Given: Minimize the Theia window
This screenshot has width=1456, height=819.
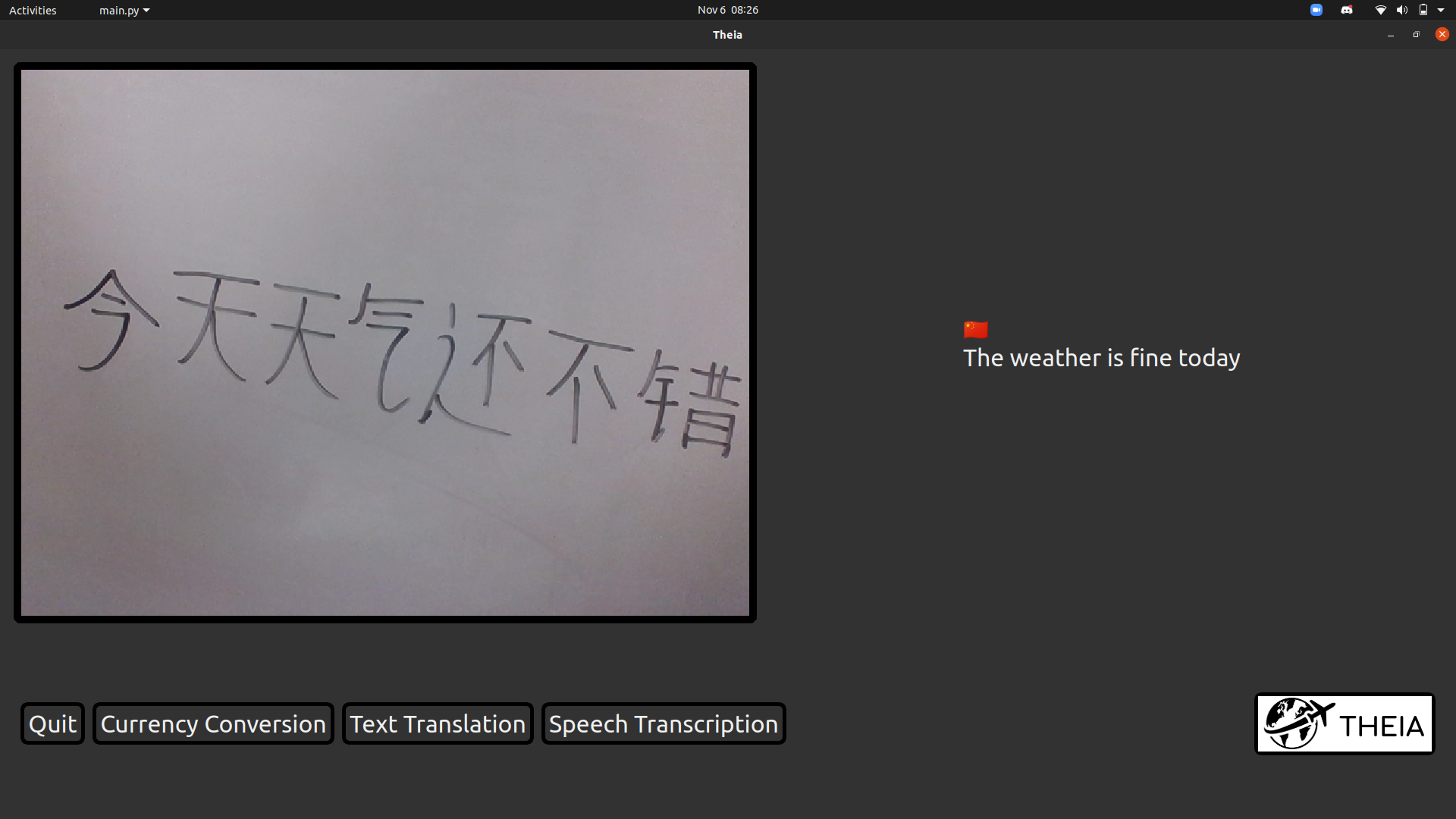Looking at the screenshot, I should click(1390, 35).
